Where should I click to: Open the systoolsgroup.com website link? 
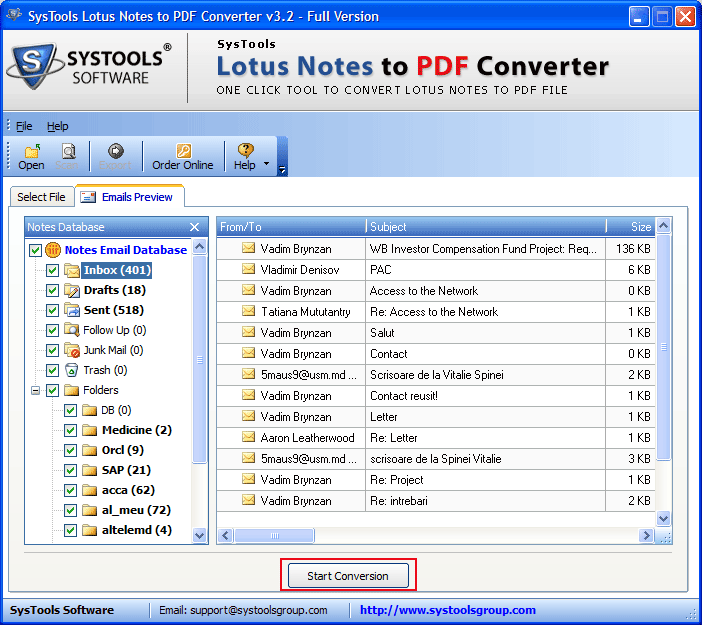[448, 610]
